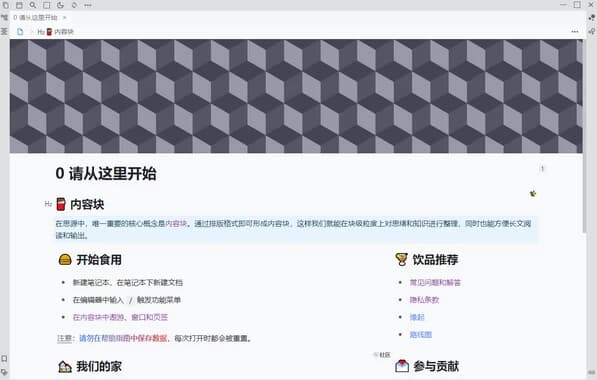Click the envelope emoji beside 参与贡献
Screen dimensions: 597x380
coord(402,366)
